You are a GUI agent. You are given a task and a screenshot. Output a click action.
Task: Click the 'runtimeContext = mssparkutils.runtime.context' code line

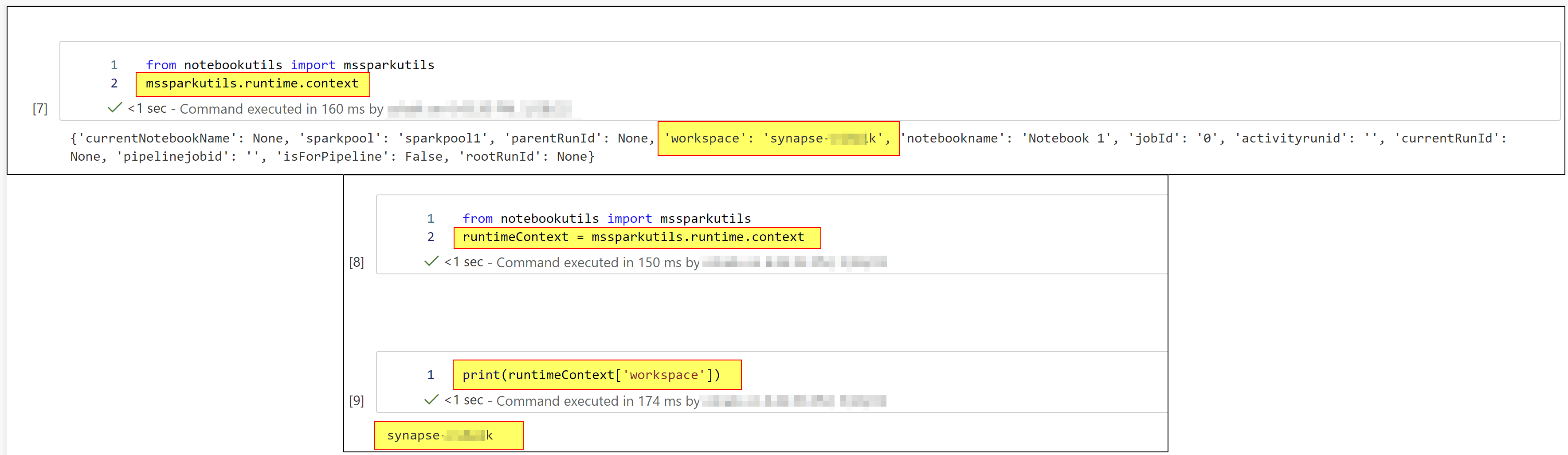pyautogui.click(x=633, y=237)
